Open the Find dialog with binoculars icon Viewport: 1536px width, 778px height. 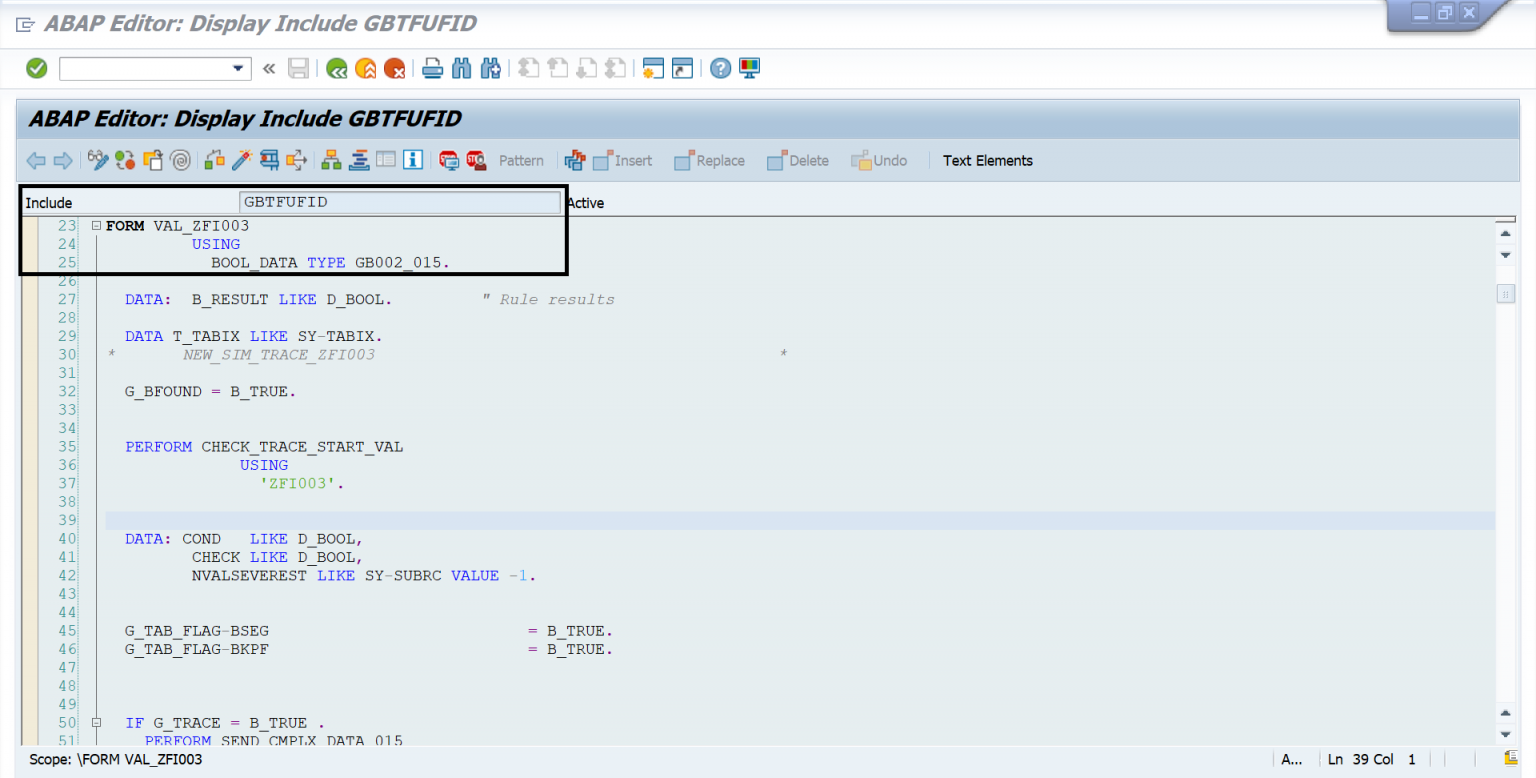(461, 68)
